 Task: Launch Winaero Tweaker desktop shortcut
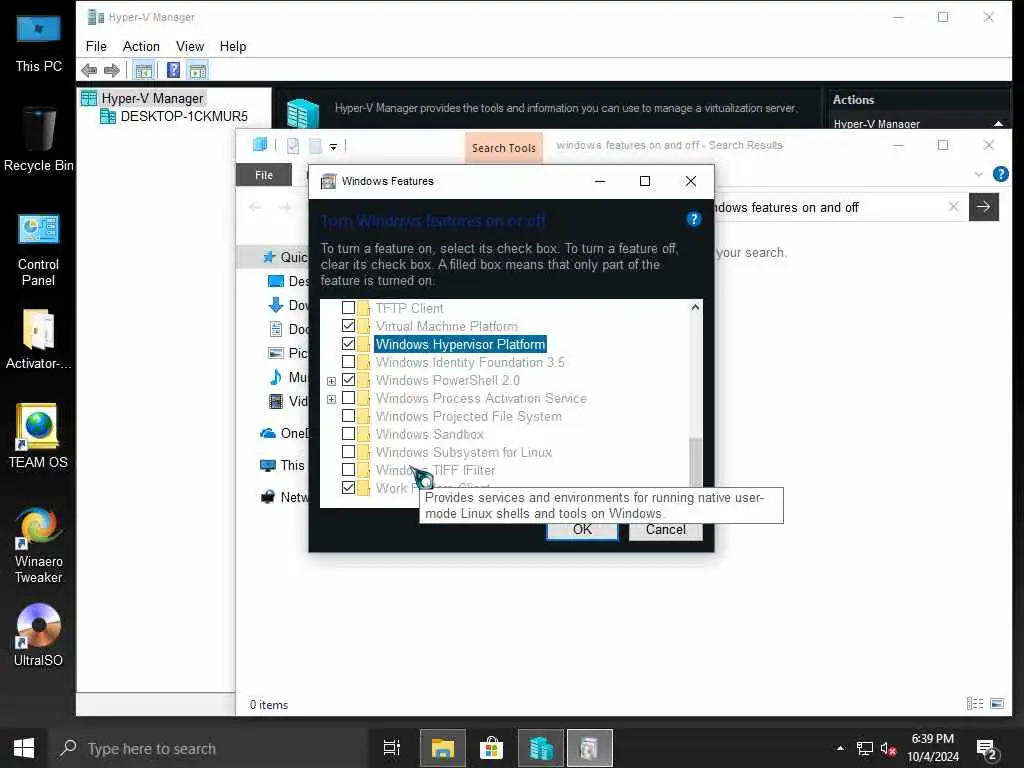(x=39, y=545)
